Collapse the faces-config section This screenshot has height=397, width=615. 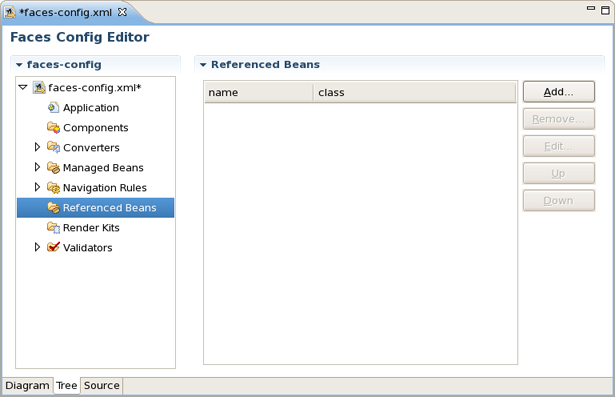(19, 65)
